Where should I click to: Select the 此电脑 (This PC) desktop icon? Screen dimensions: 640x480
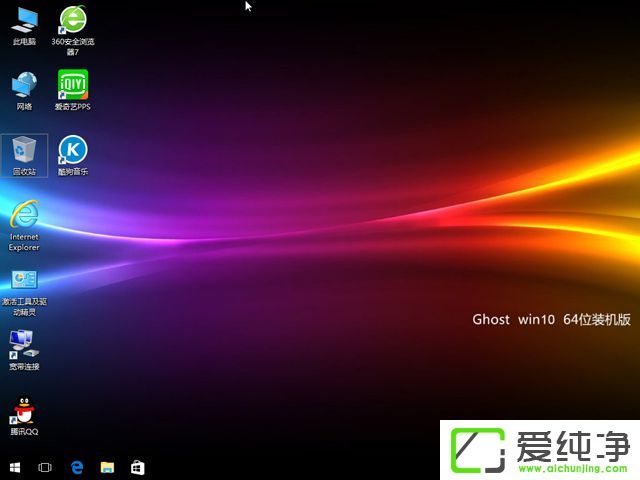[24, 20]
